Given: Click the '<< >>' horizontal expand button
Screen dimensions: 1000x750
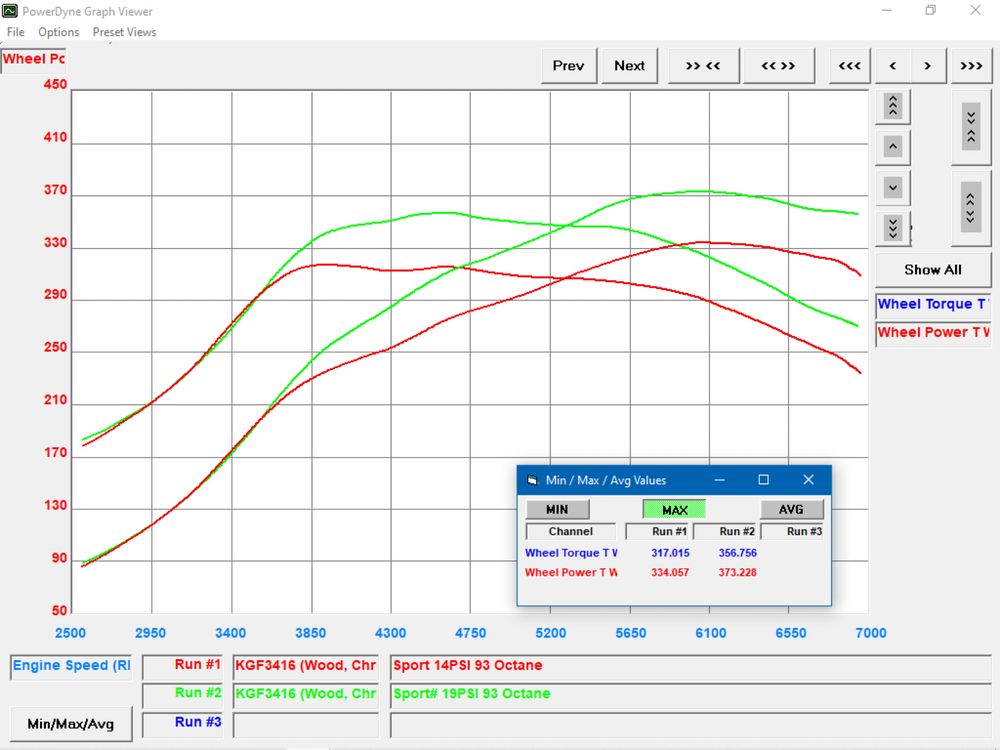Looking at the screenshot, I should pyautogui.click(x=778, y=66).
